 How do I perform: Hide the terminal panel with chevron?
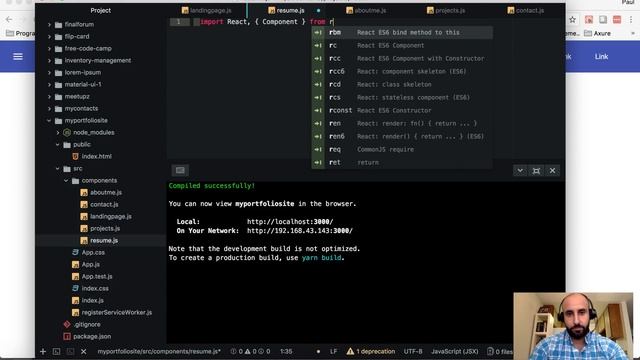[x=520, y=171]
